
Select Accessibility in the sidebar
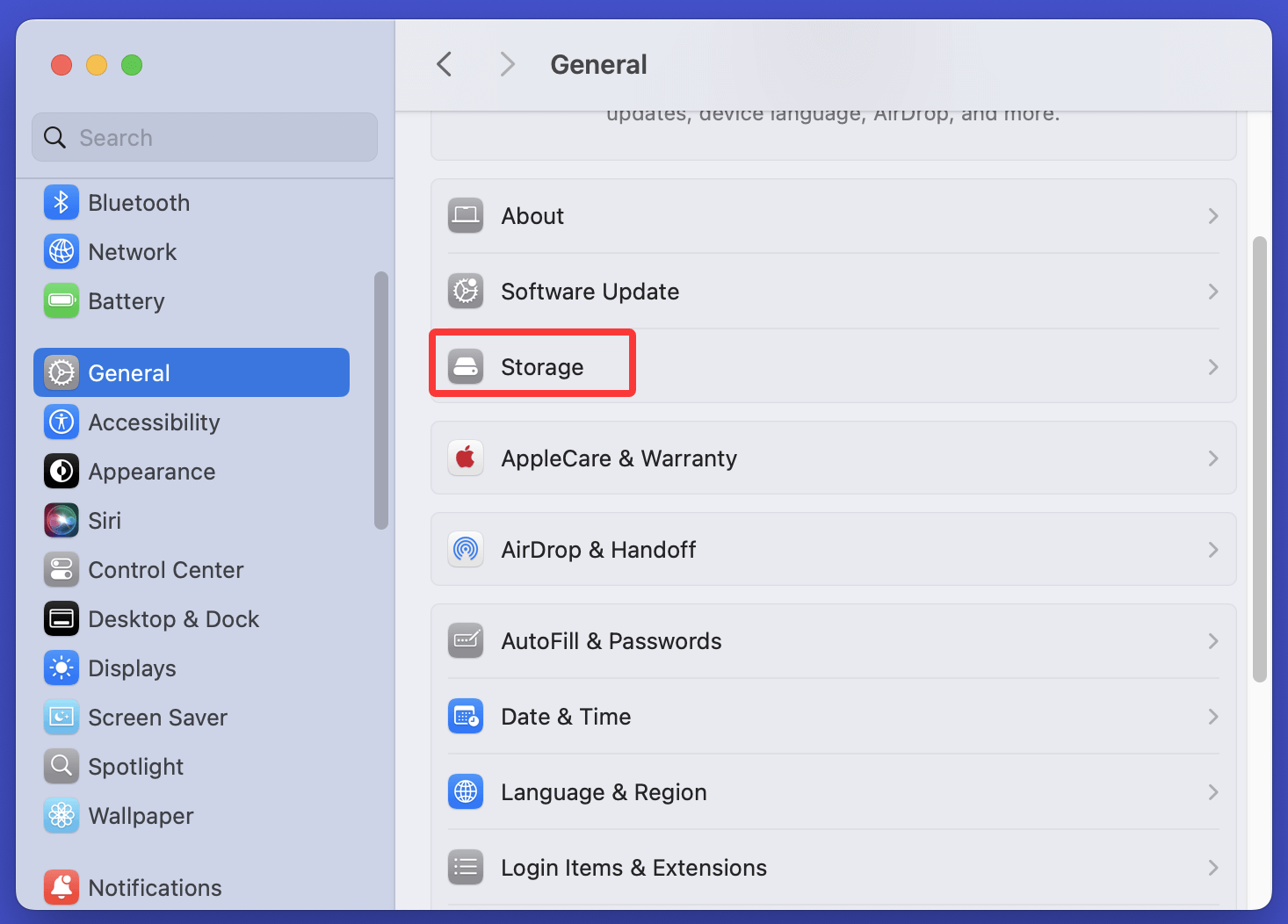154,422
